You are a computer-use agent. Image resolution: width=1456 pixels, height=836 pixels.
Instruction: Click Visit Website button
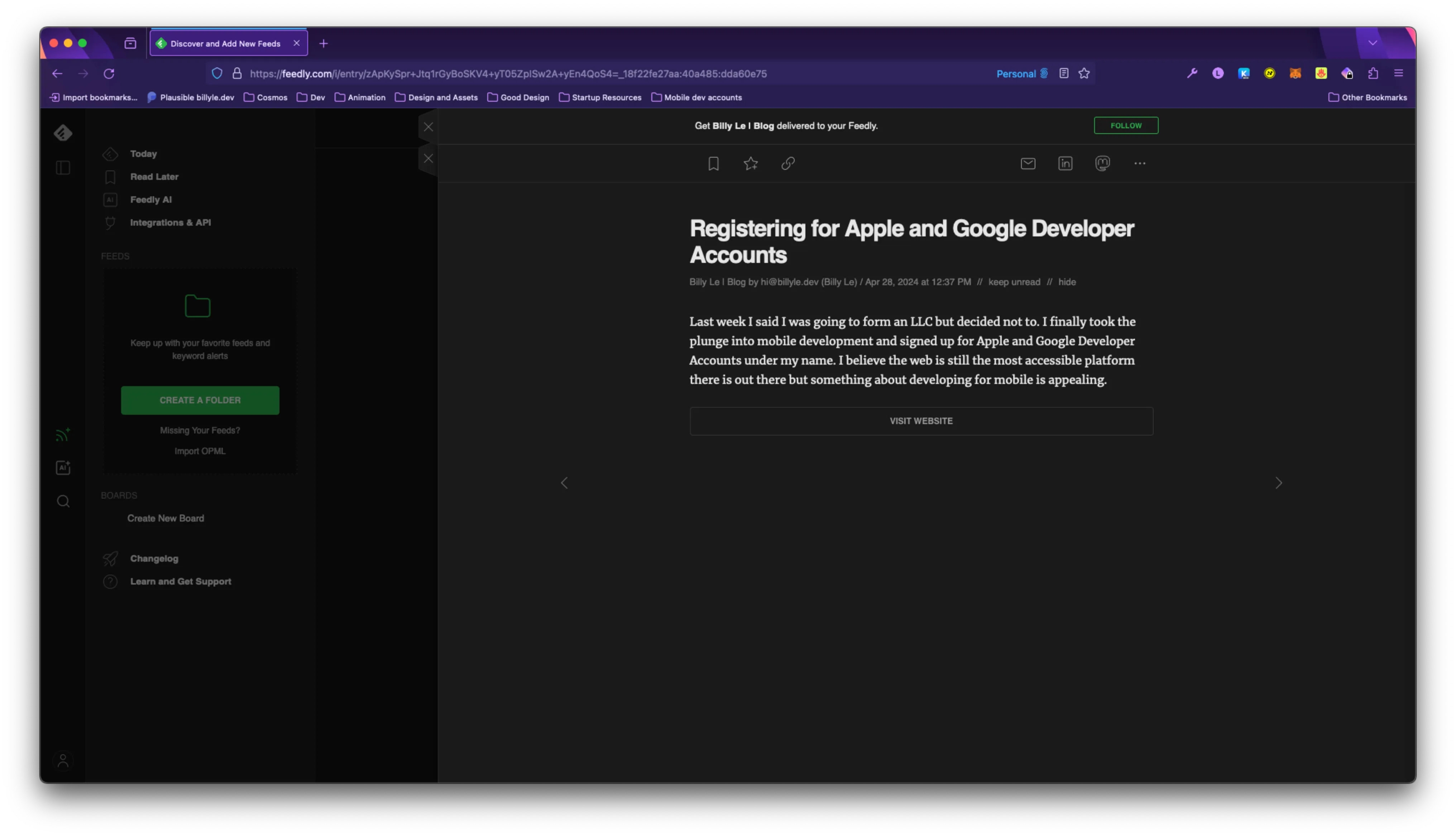tap(921, 422)
